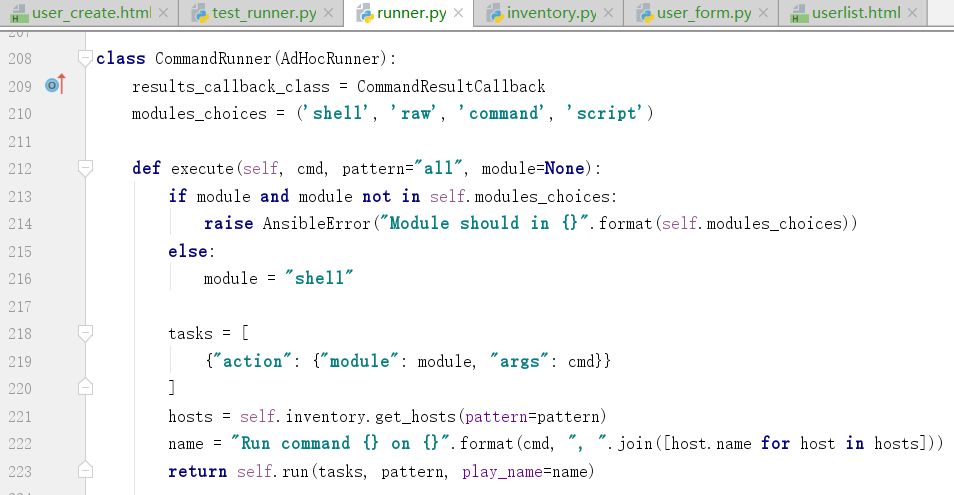Viewport: 954px width, 495px height.
Task: Click the HTML file icon on user_create.html tab
Action: pyautogui.click(x=19, y=13)
